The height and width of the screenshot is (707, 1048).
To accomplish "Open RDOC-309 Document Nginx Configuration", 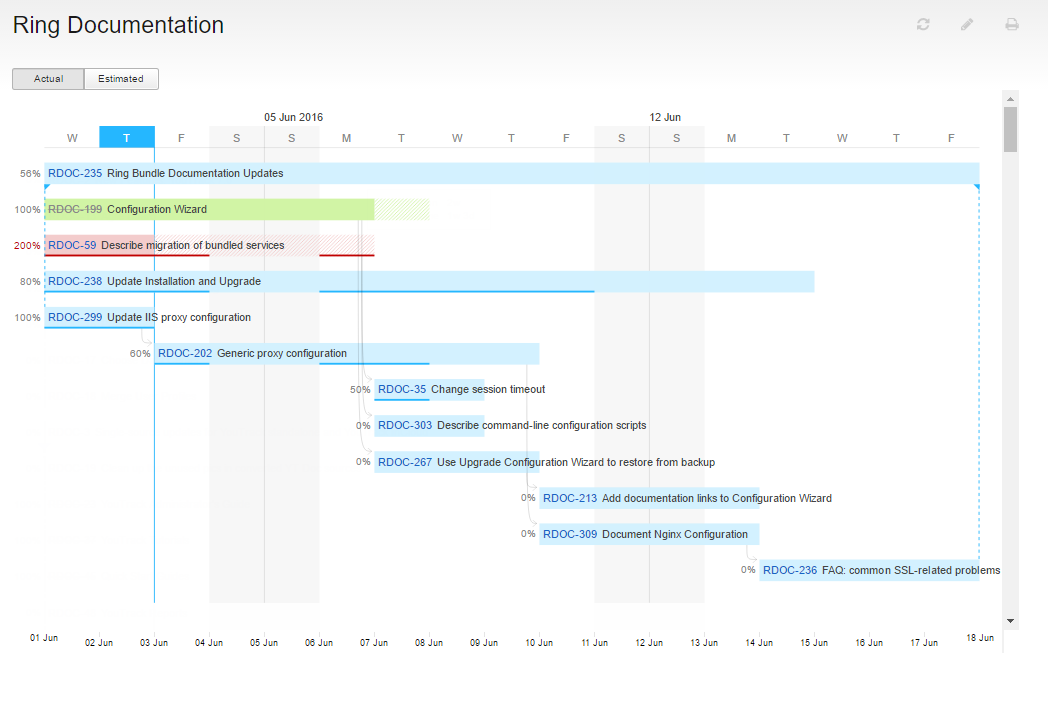I will (x=569, y=534).
